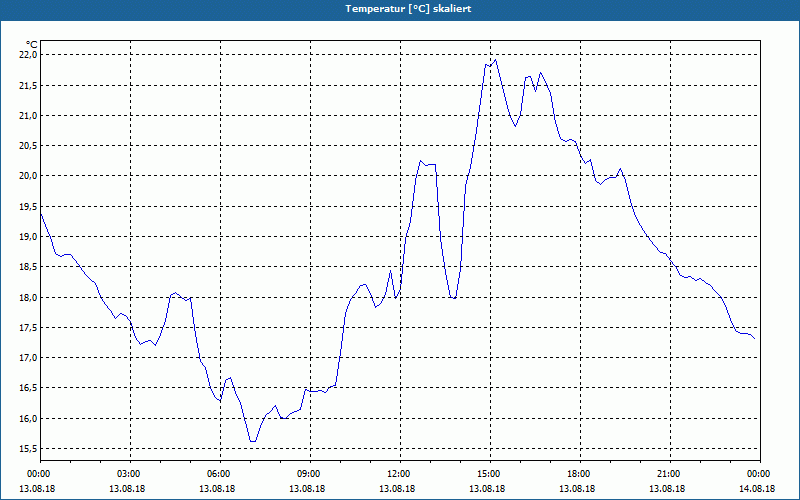
Task: Select the 06:00 time label
Action: pos(218,474)
